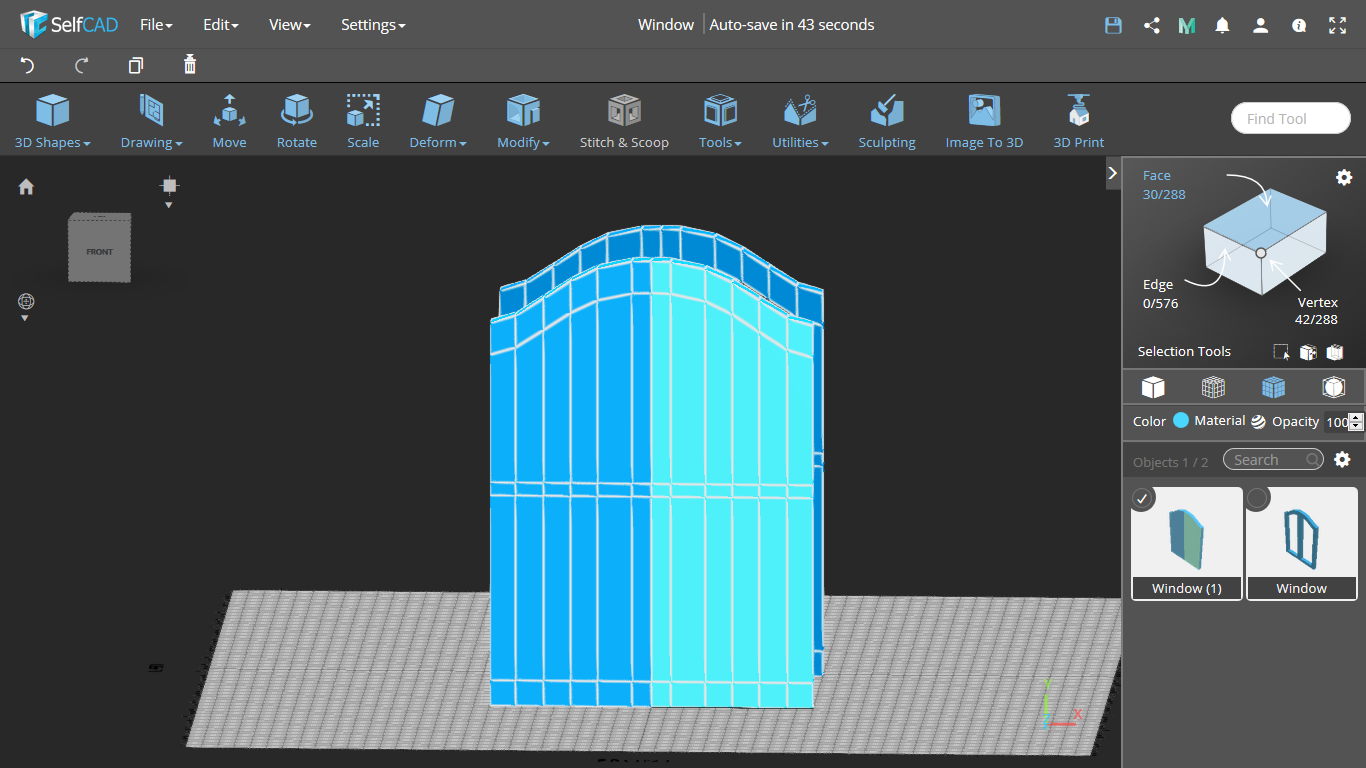Open the View menu
The width and height of the screenshot is (1366, 768).
coord(289,25)
